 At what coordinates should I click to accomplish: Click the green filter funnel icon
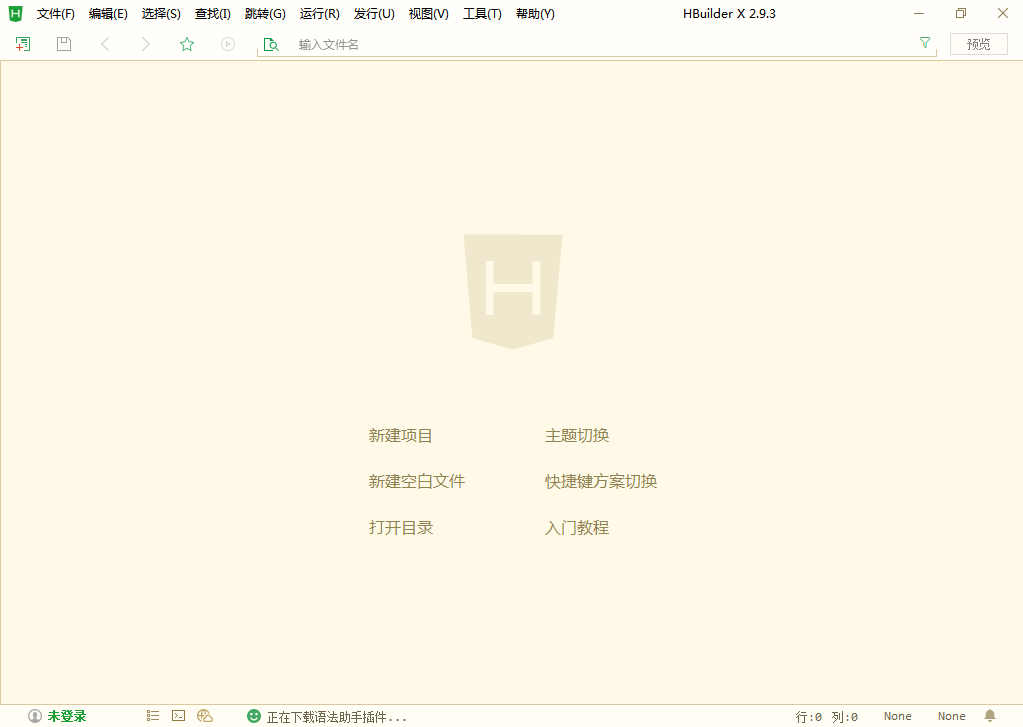click(x=924, y=42)
